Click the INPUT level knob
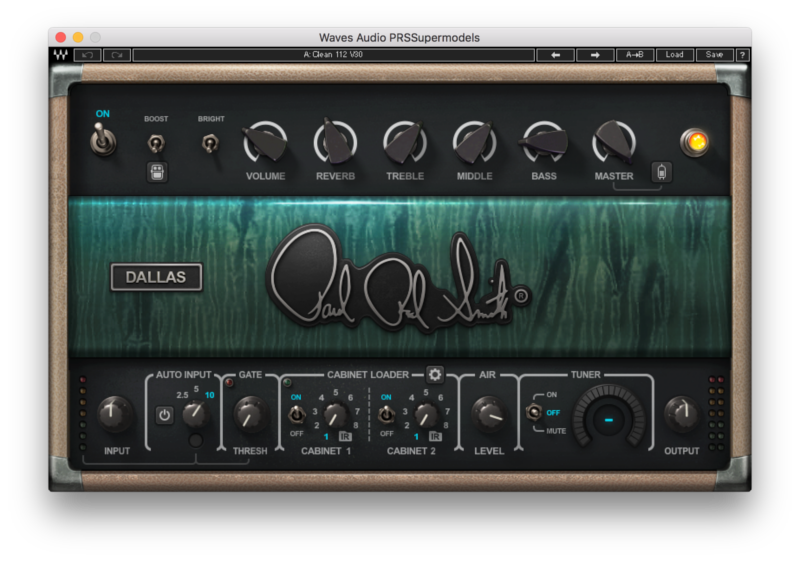This screenshot has height=561, width=800. click(x=115, y=414)
